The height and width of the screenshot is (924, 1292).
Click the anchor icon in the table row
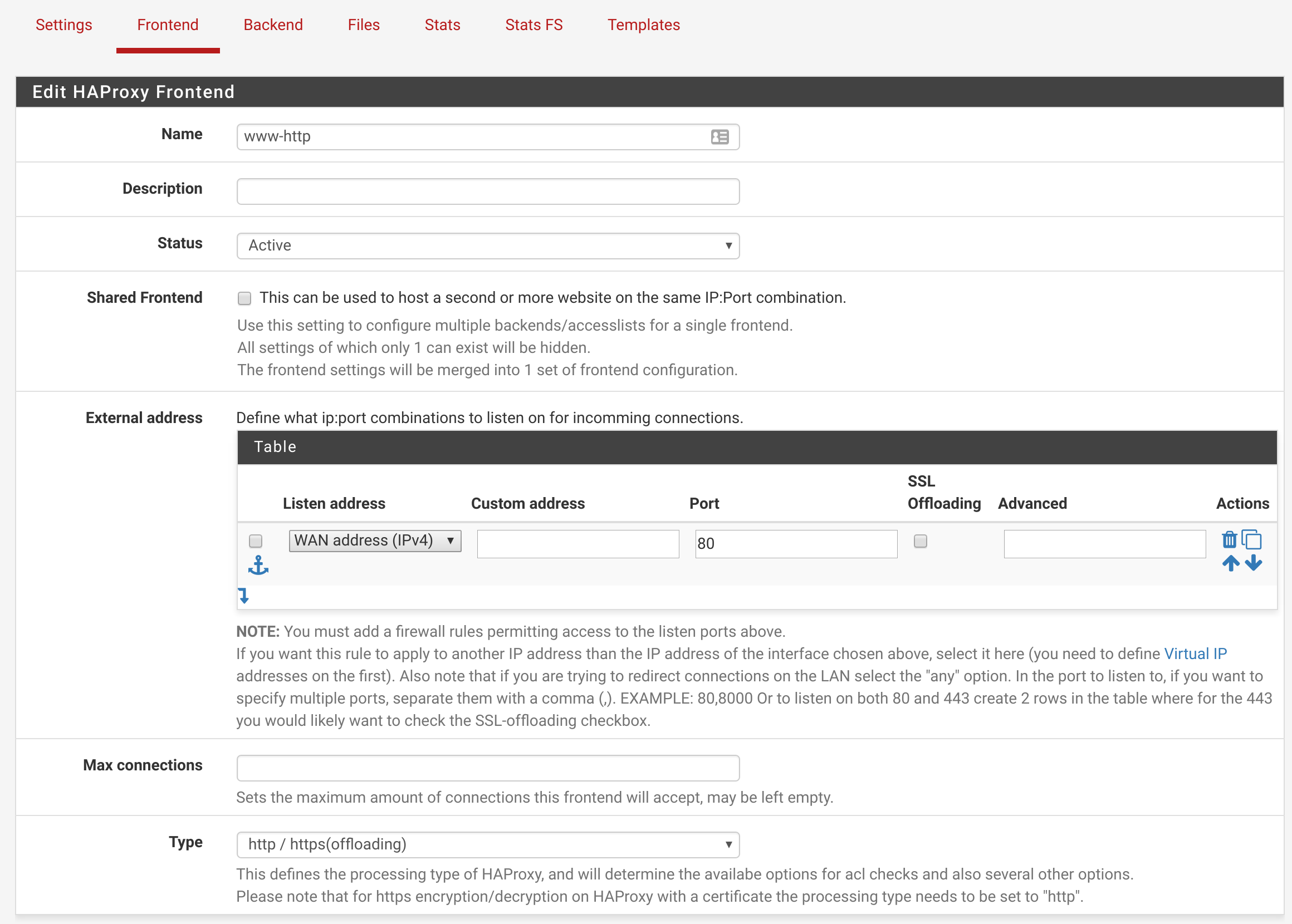258,566
